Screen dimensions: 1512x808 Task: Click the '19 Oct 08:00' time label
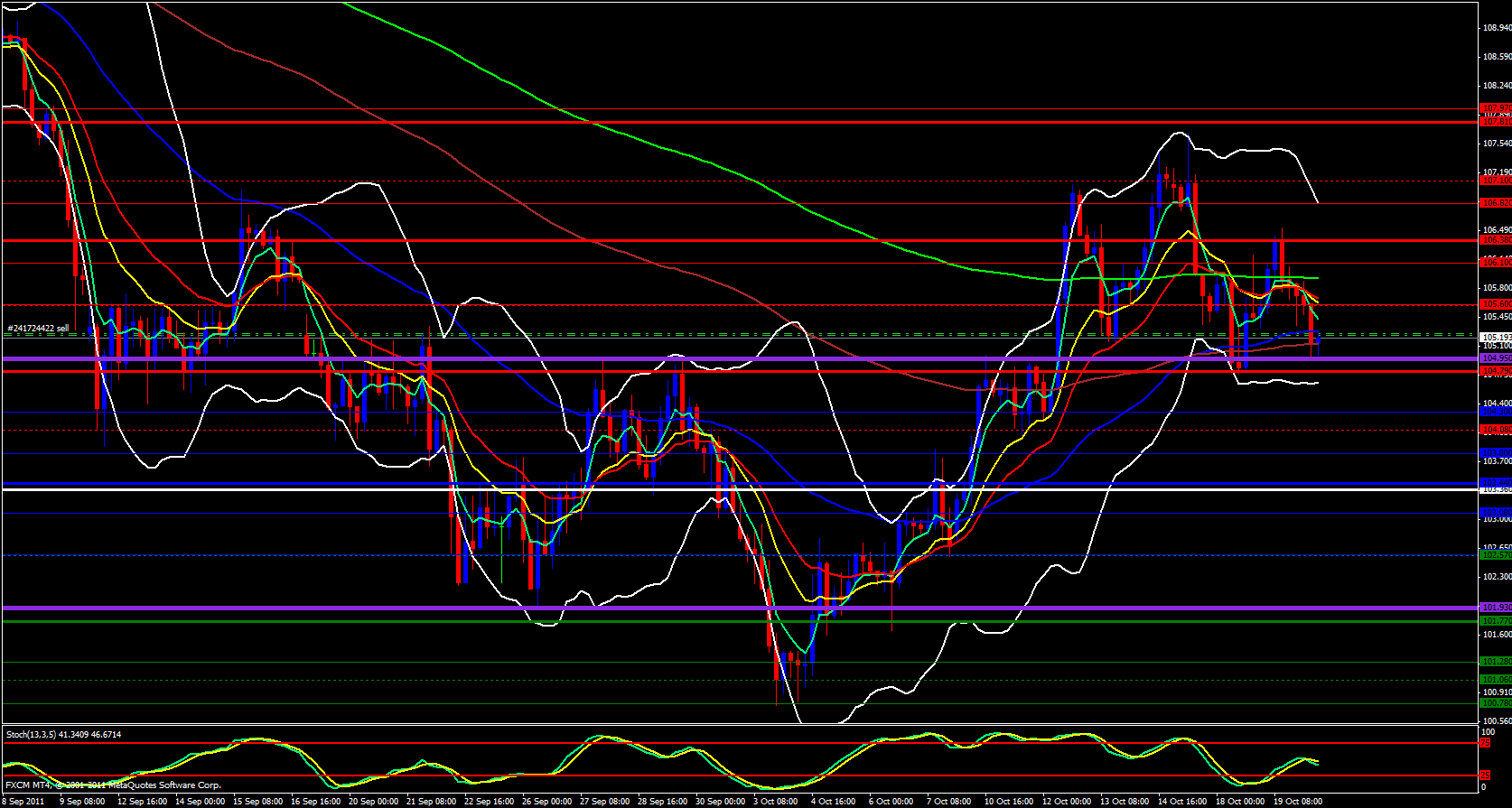tap(1299, 801)
